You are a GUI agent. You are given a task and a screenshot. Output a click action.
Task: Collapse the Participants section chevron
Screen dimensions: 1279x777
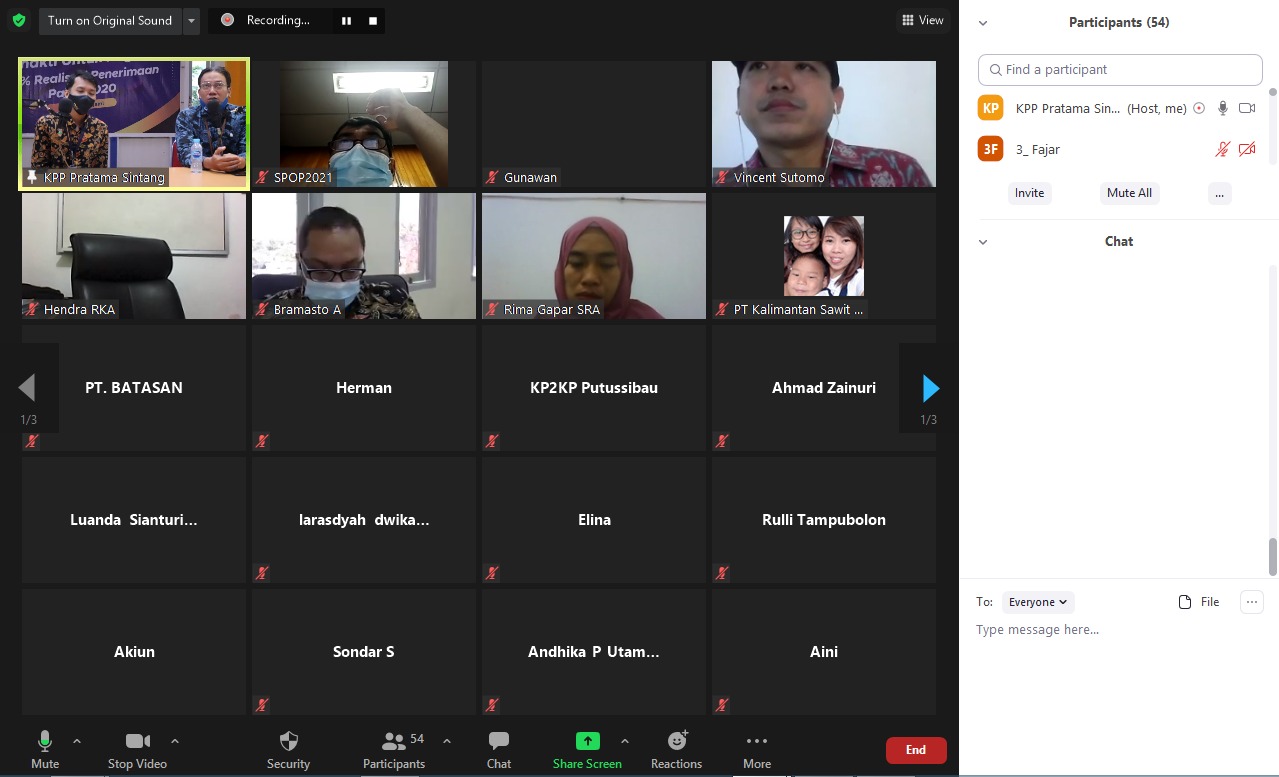click(983, 23)
